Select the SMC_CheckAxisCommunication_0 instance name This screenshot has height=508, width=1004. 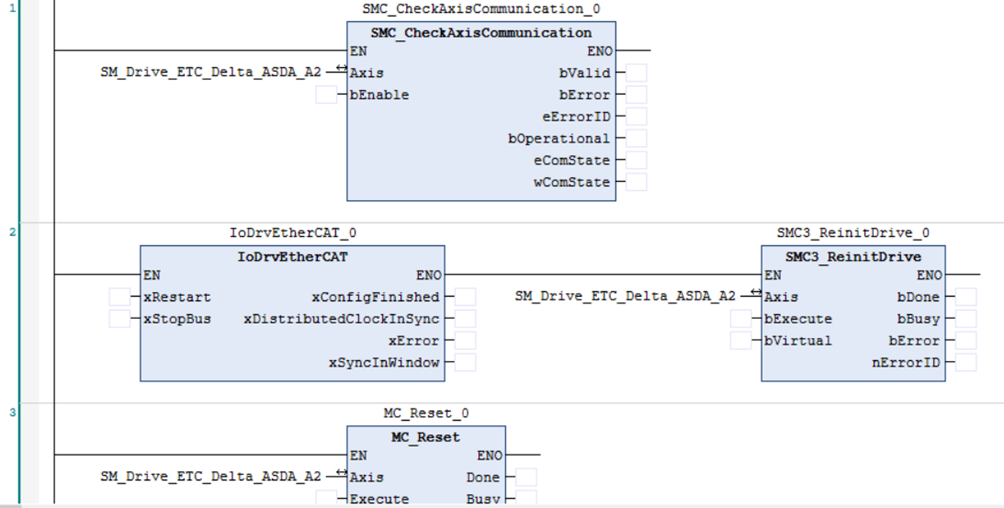[481, 9]
